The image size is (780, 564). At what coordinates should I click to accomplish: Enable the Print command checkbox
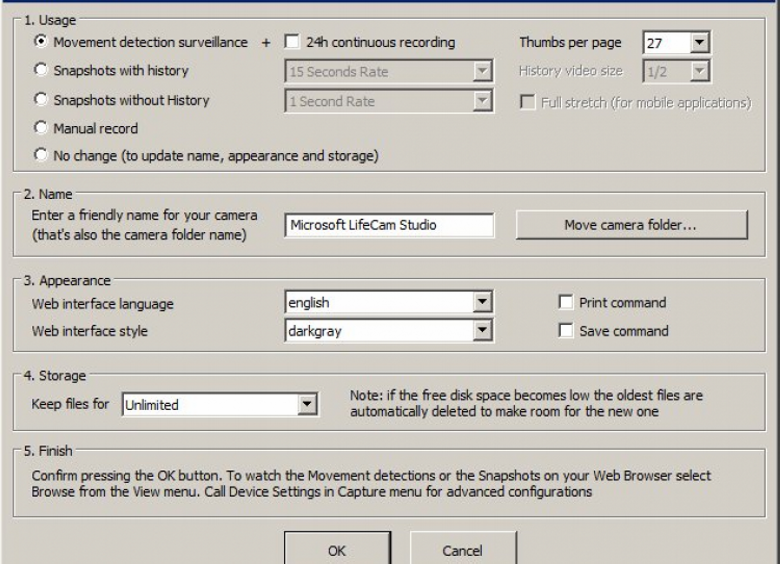[x=566, y=302]
